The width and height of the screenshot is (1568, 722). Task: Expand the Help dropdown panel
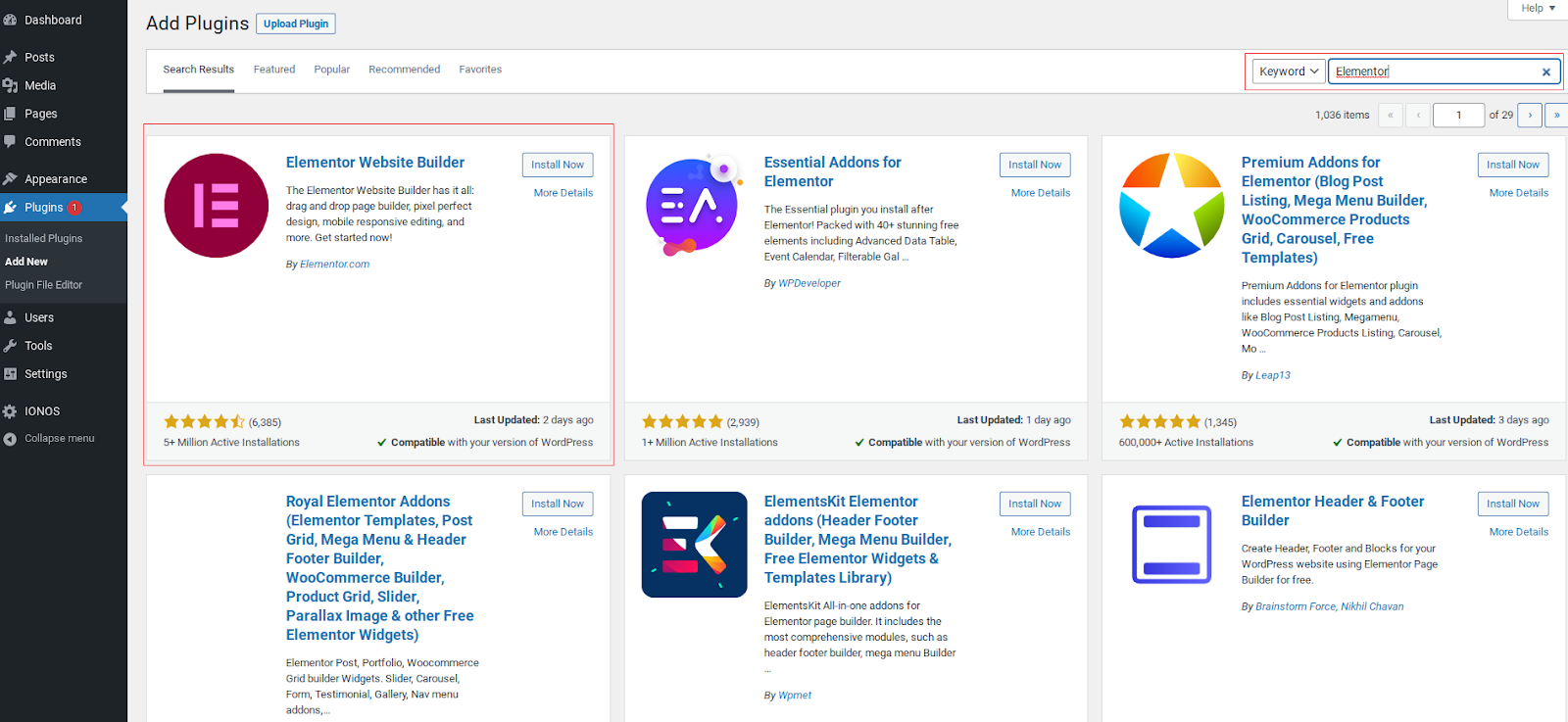click(x=1538, y=8)
